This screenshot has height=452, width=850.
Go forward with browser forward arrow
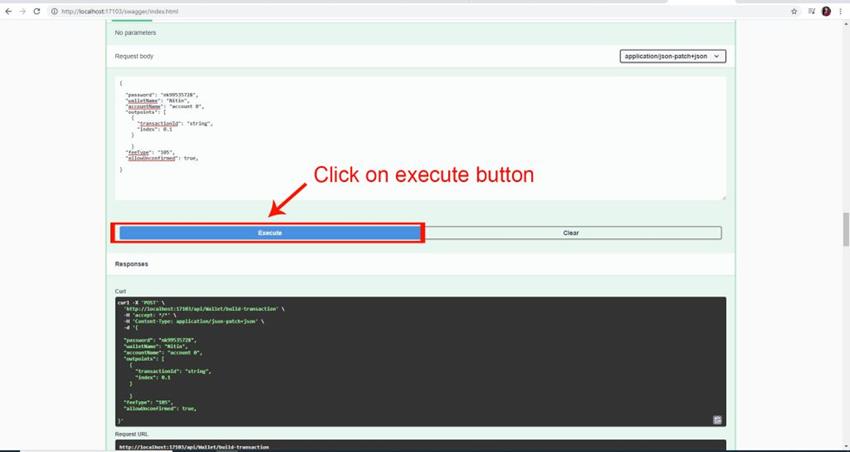tap(23, 11)
